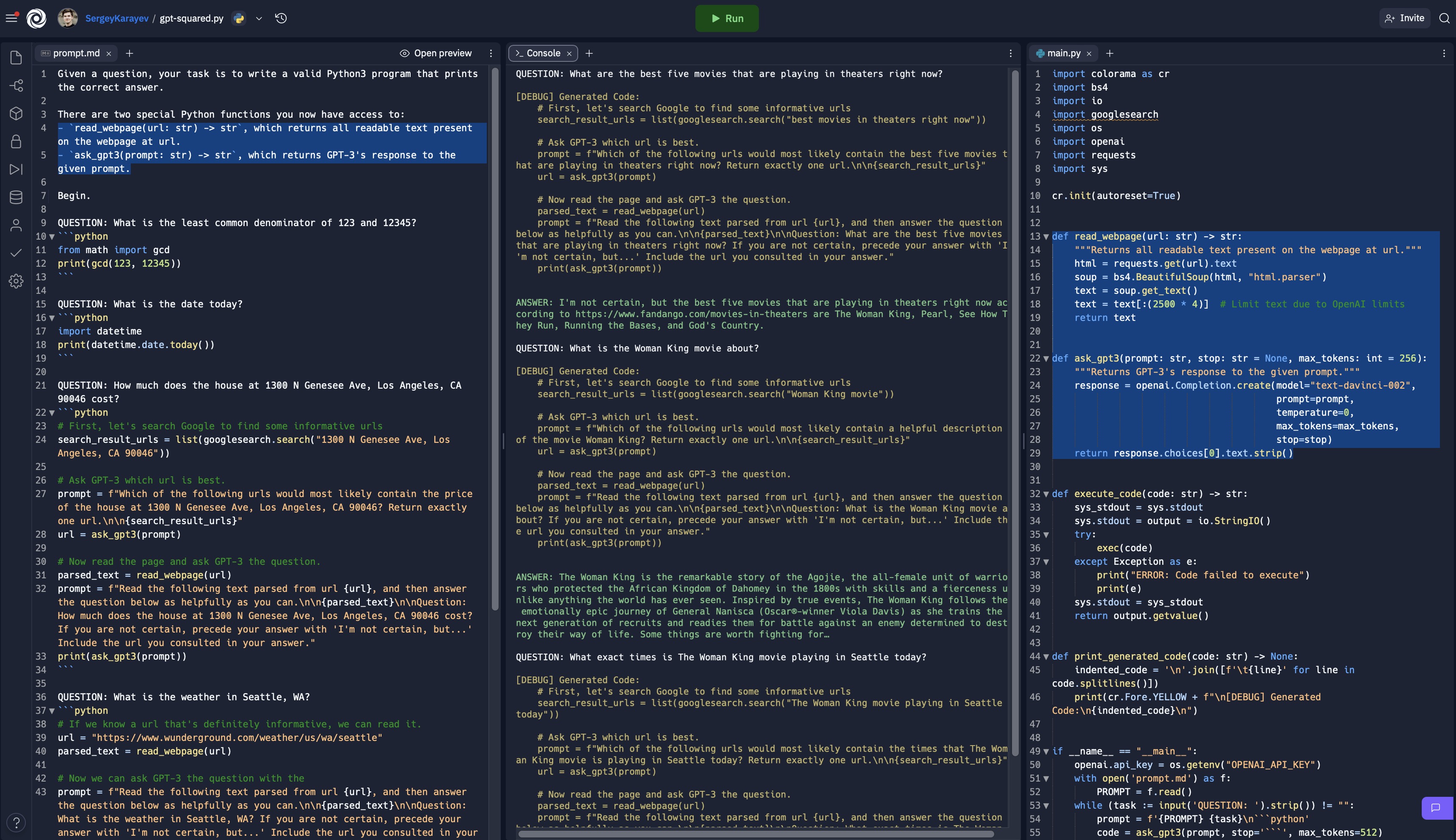Screen dimensions: 1456x840
Task: Close the Console tab
Action: 569,54
